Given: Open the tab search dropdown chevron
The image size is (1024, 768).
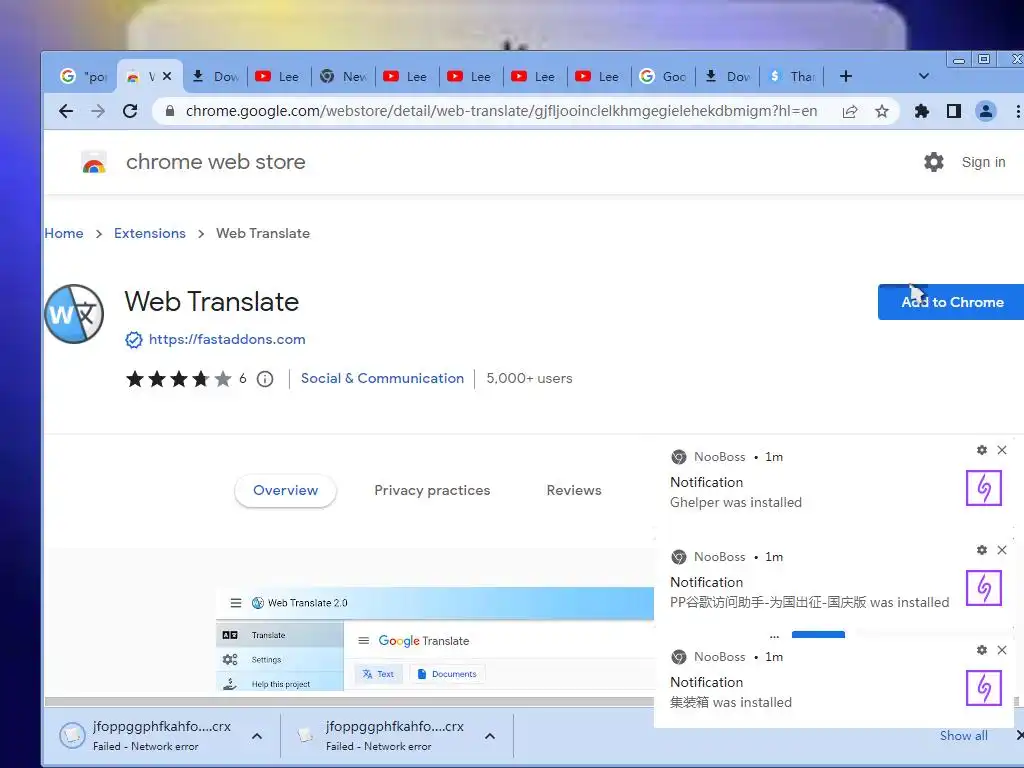Looking at the screenshot, I should pos(923,76).
